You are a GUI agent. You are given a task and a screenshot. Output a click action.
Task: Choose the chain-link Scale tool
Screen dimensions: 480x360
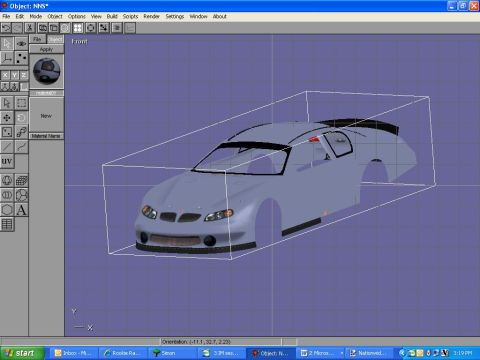(x=21, y=132)
